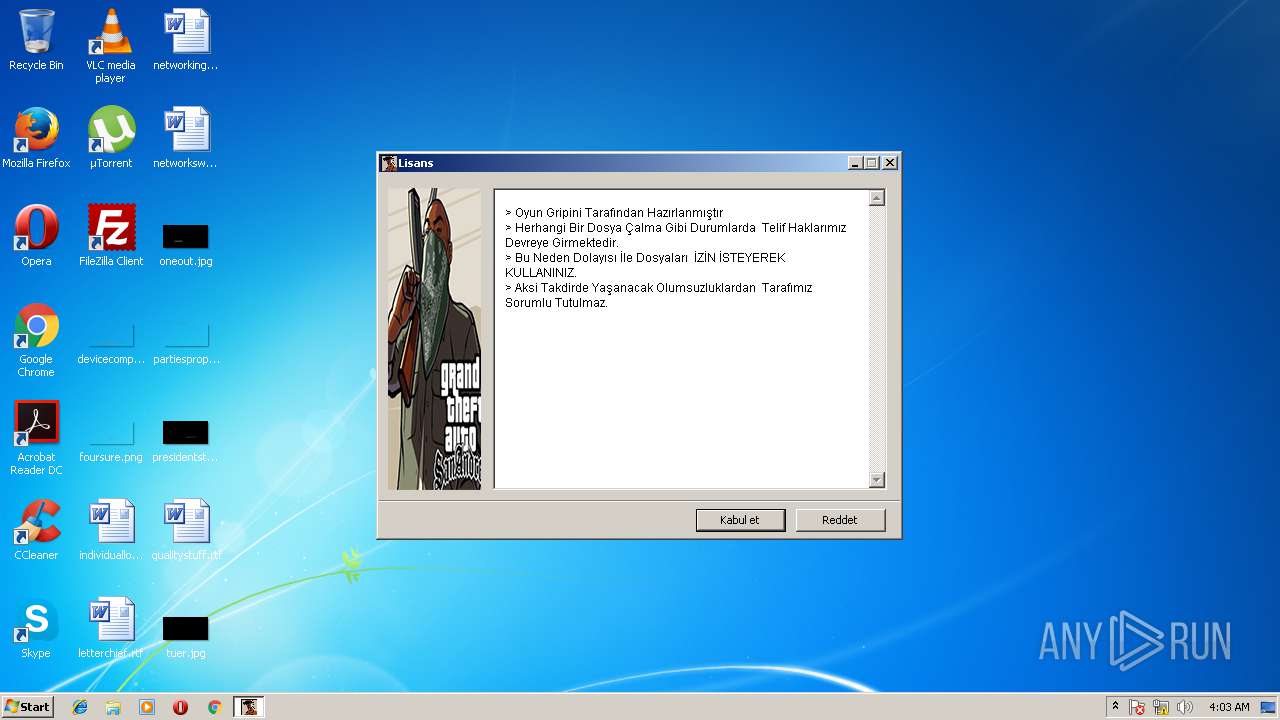Open Action Center flag tray icon

1137,707
